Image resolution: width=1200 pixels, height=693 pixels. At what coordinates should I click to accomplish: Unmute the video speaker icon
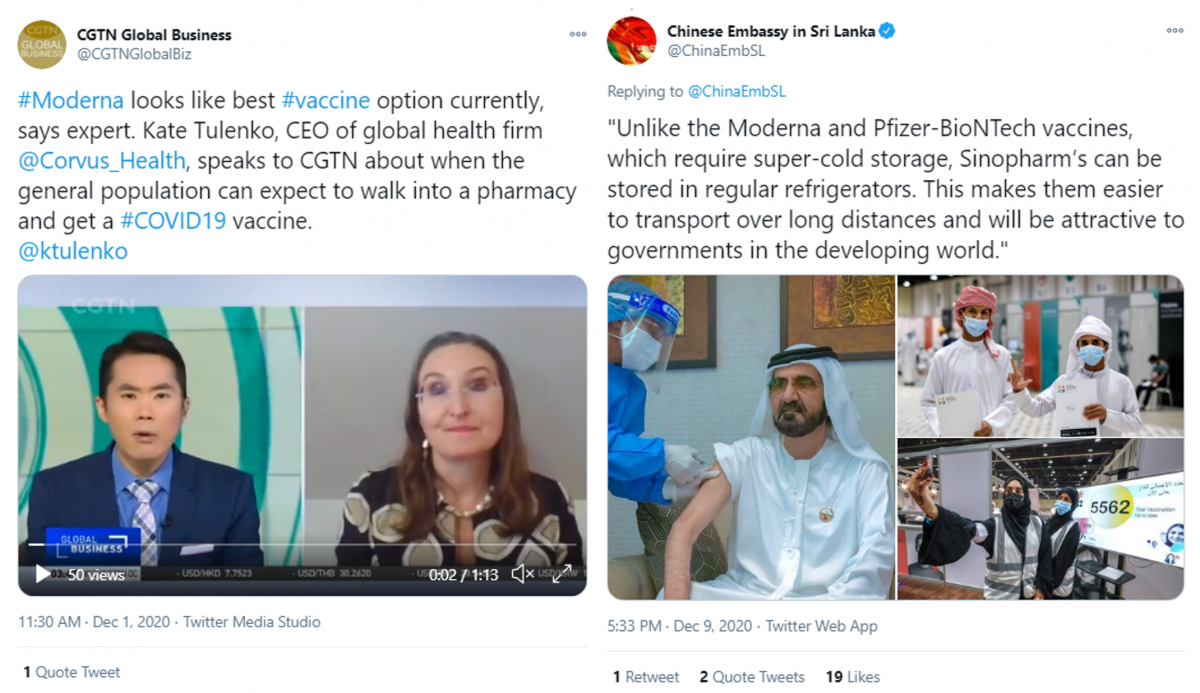click(x=522, y=574)
